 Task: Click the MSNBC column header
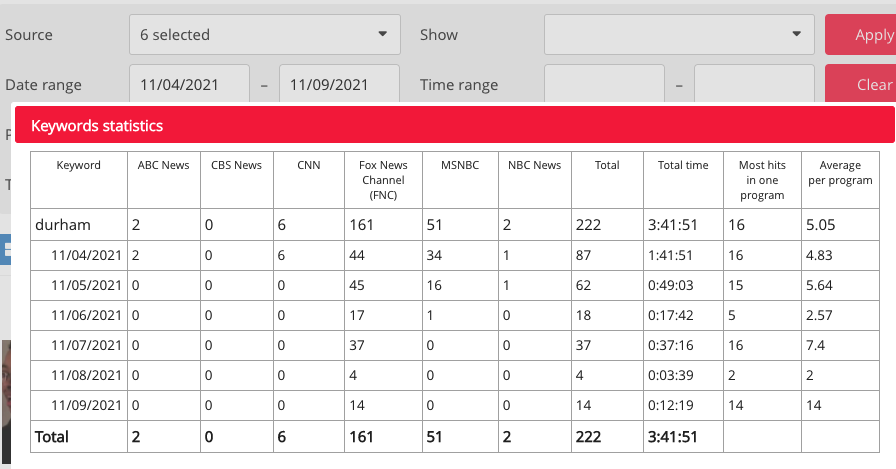(460, 180)
